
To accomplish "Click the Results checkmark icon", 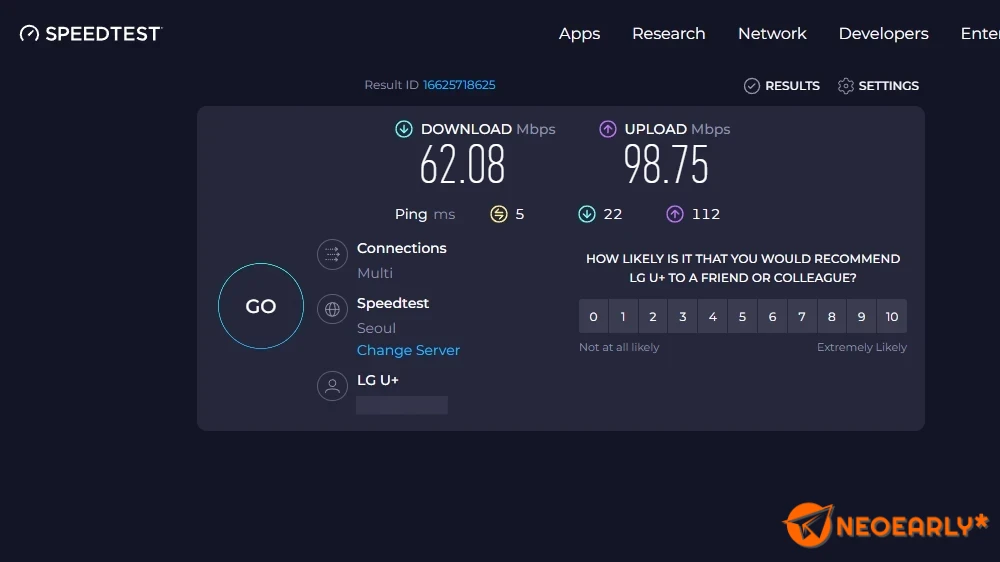I will [752, 85].
